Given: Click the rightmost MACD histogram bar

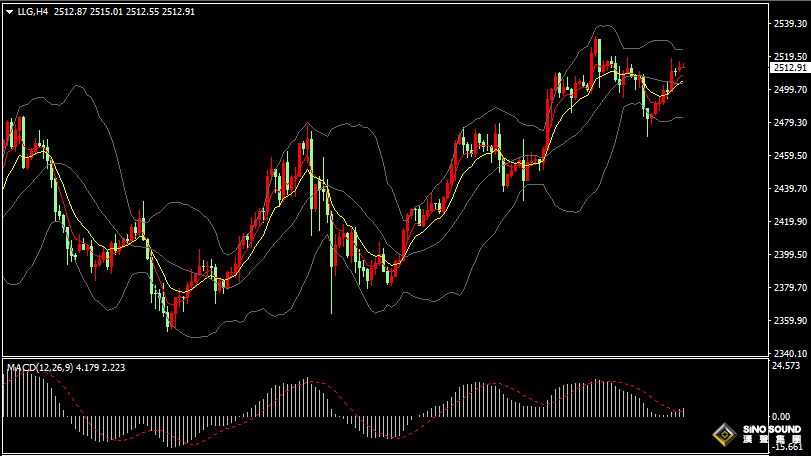Looking at the screenshot, I should click(684, 412).
